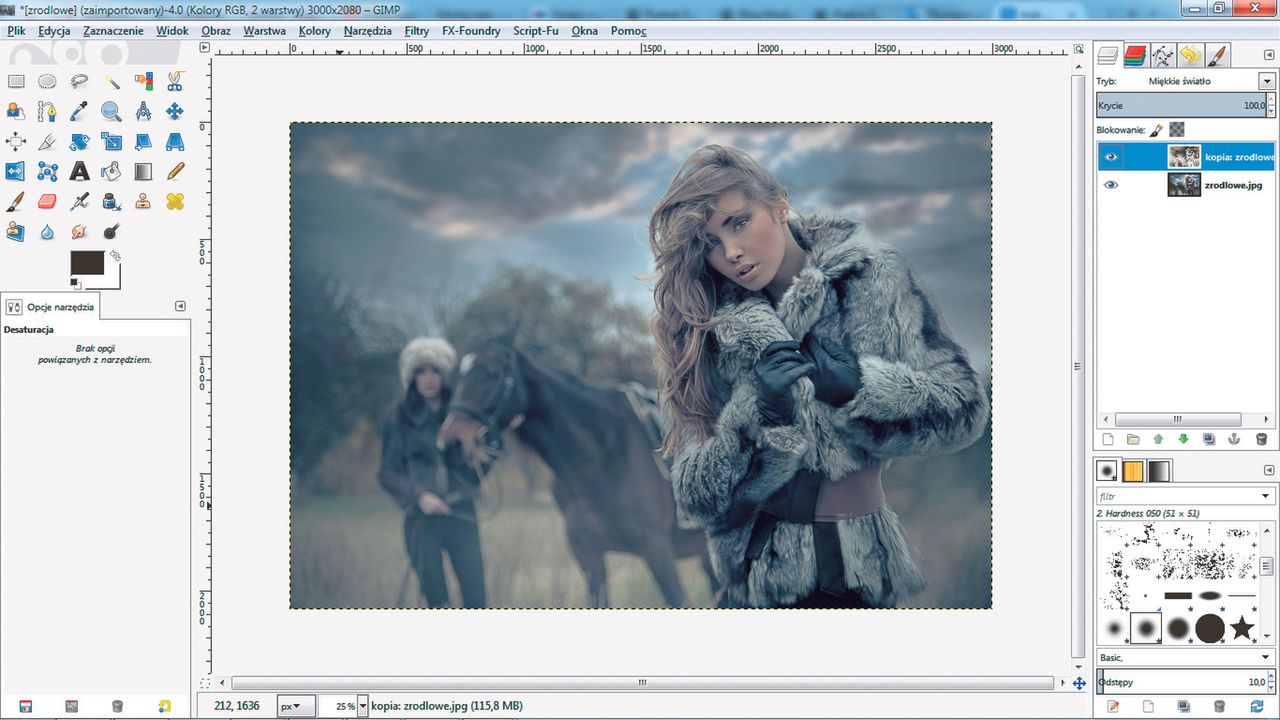Viewport: 1280px width, 720px height.
Task: Open the Filtry menu
Action: pyautogui.click(x=417, y=31)
